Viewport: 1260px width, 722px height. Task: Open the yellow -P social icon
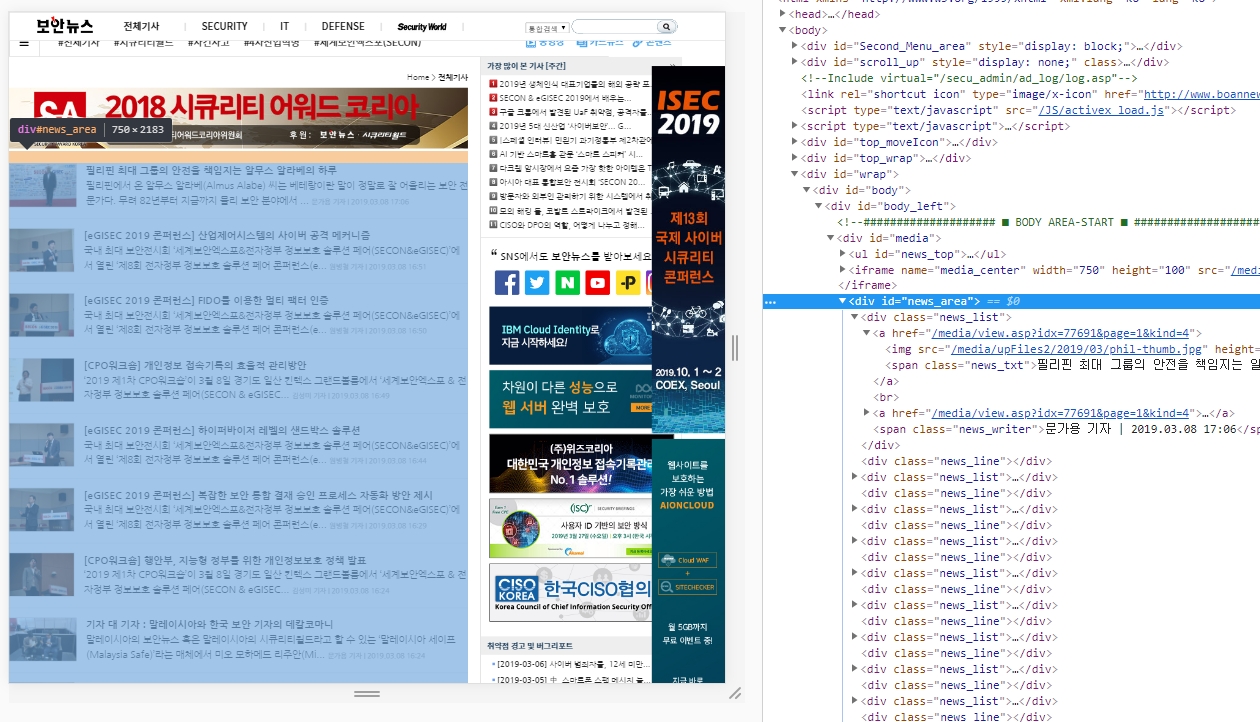[x=628, y=283]
